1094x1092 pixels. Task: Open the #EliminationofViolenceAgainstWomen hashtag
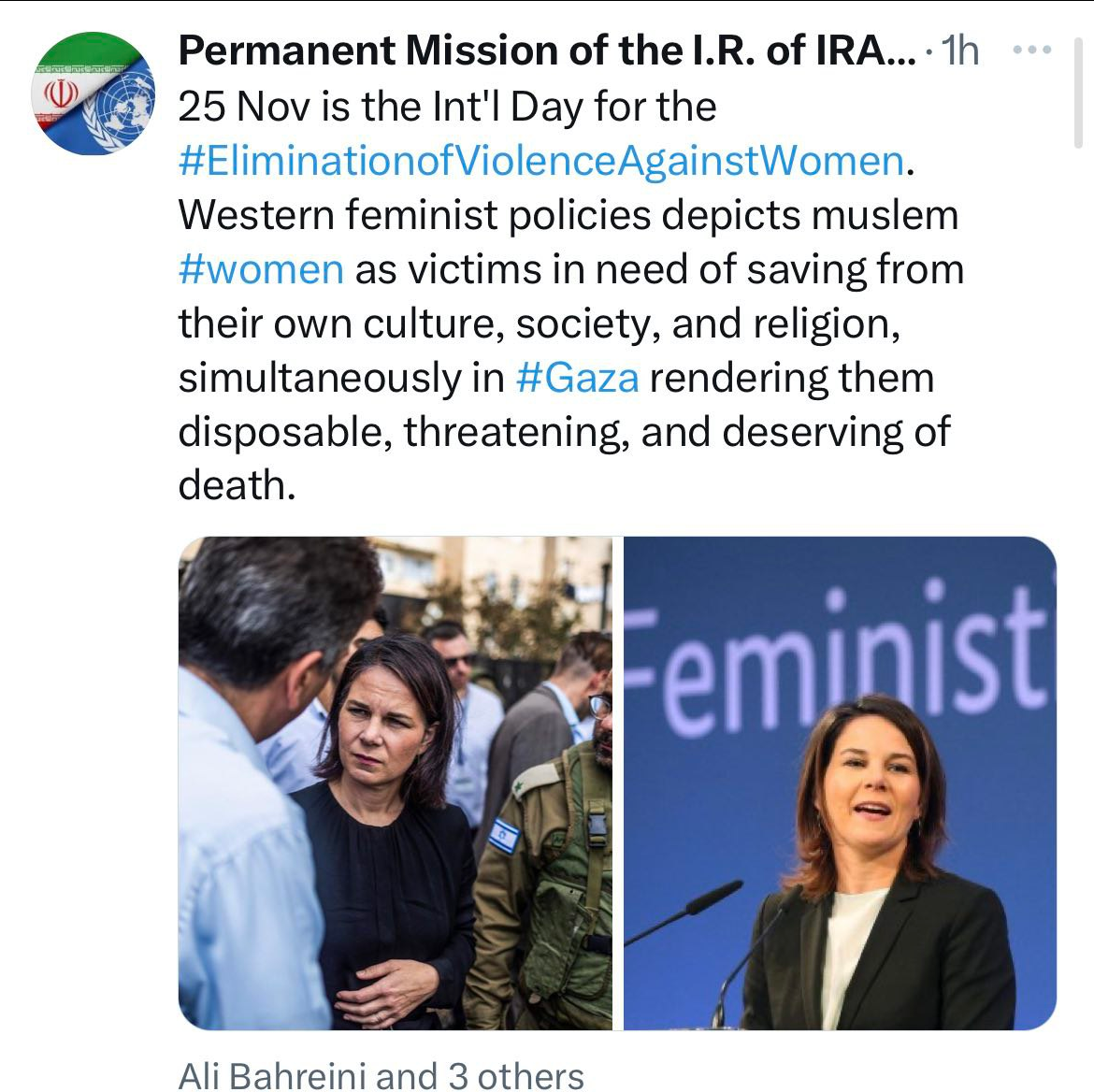click(541, 161)
